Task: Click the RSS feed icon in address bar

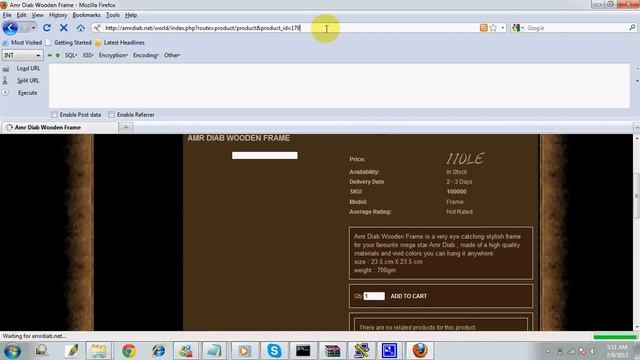Action: point(484,28)
